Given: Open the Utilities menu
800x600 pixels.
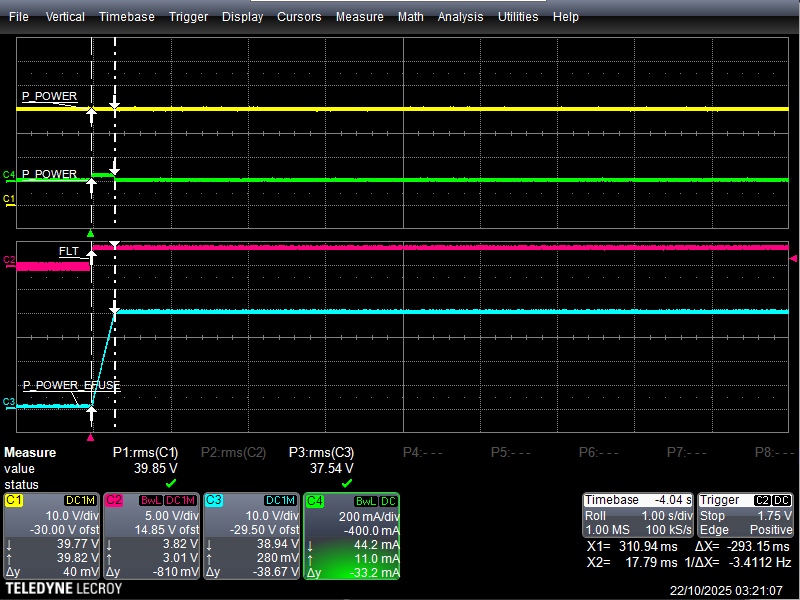Looking at the screenshot, I should (x=518, y=17).
